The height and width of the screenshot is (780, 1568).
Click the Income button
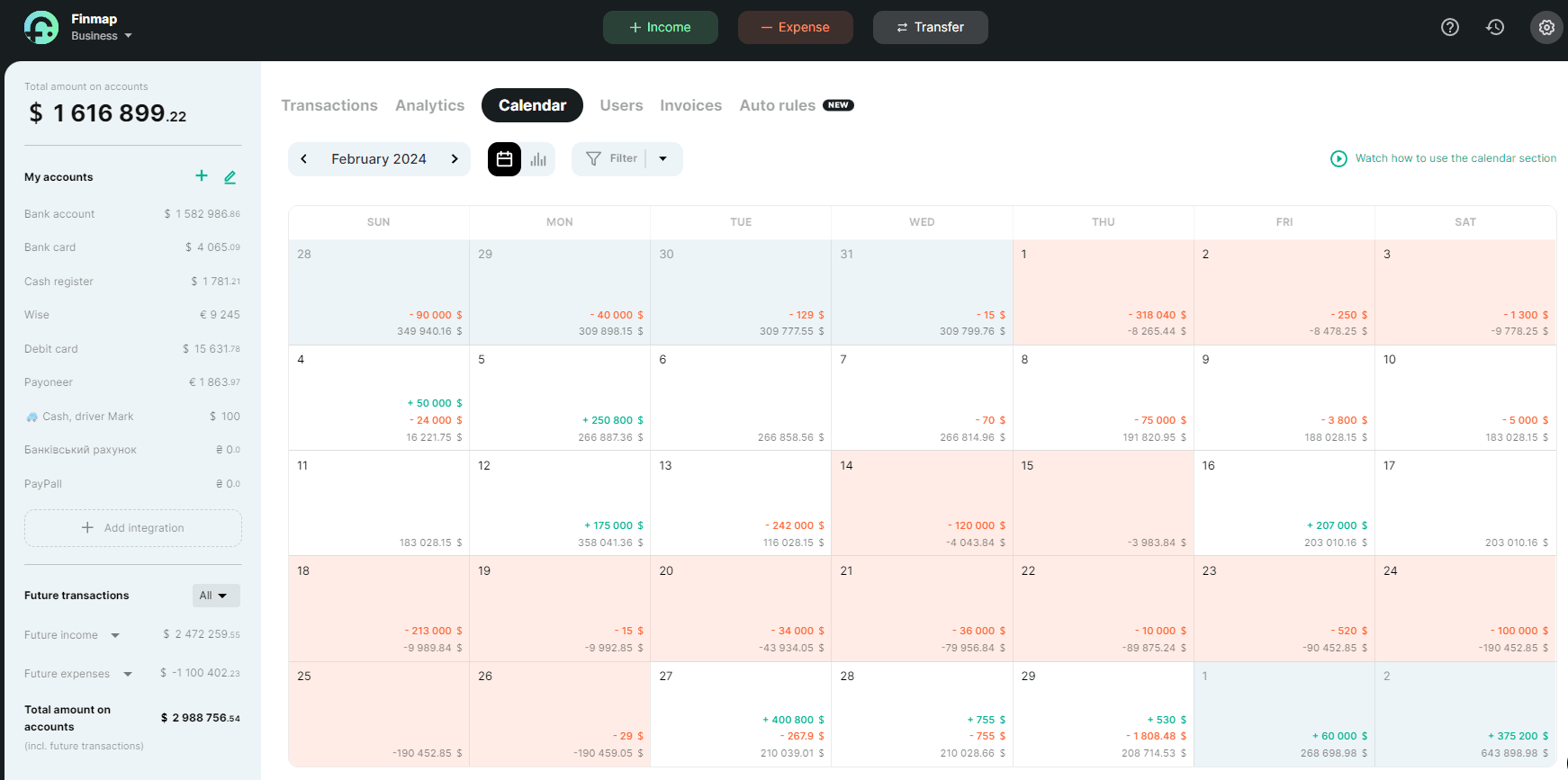(661, 27)
